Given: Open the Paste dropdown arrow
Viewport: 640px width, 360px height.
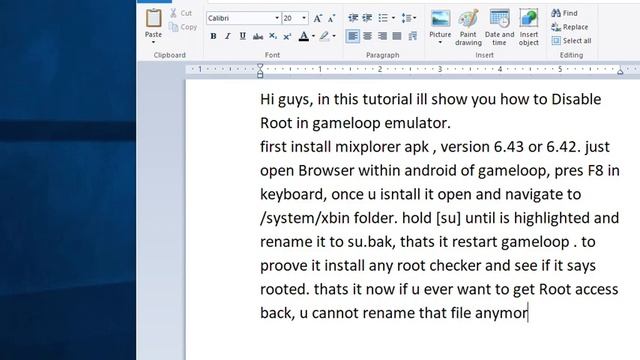Looking at the screenshot, I should pos(153,42).
